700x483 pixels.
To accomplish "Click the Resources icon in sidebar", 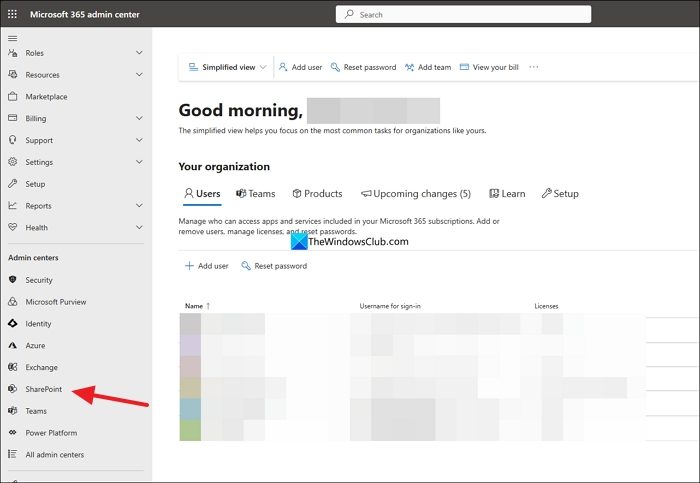I will [12, 75].
